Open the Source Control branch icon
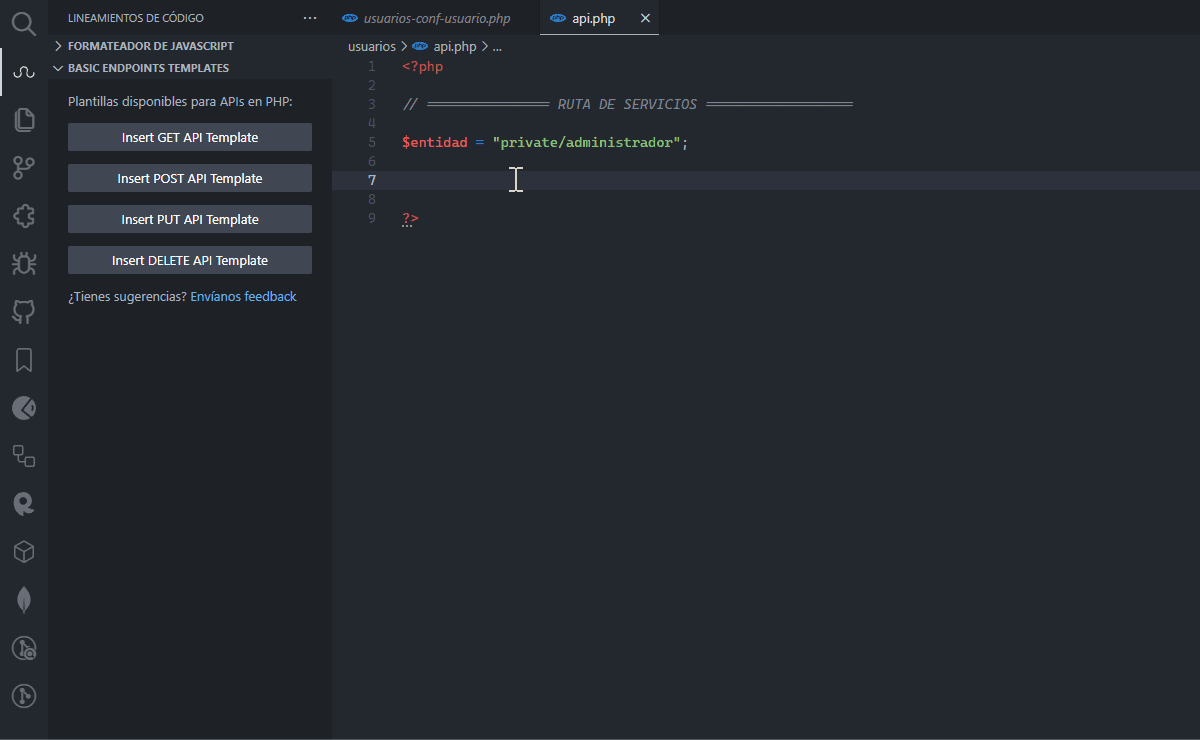 [24, 168]
